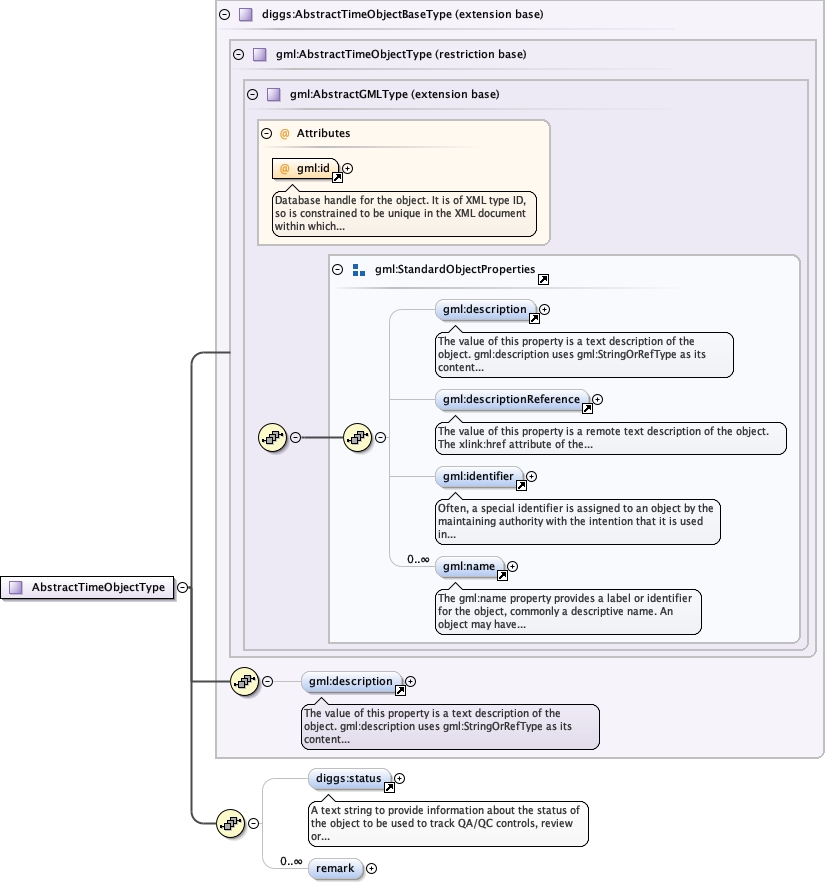Click the gml:name reference arrow icon
Viewport: 826px width, 884px height.
coord(502,575)
